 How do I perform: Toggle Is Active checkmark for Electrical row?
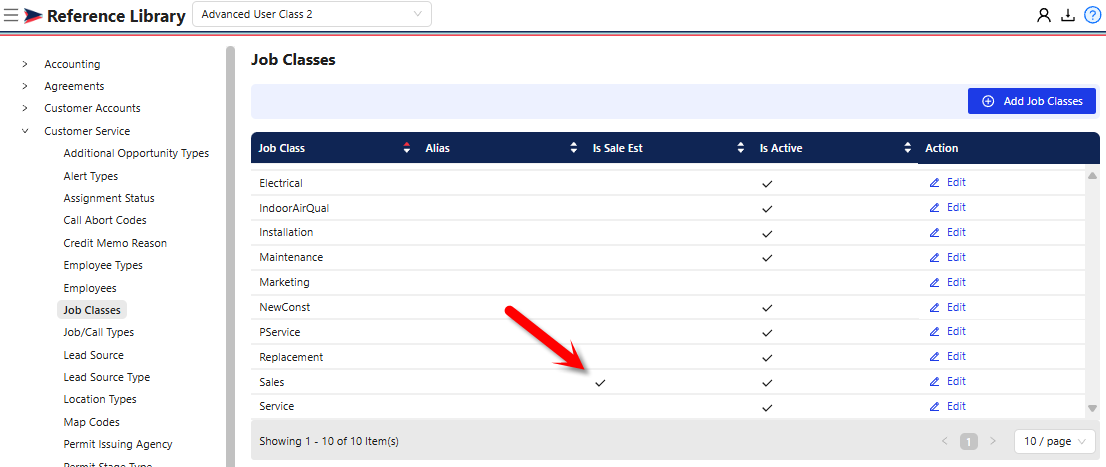[767, 184]
